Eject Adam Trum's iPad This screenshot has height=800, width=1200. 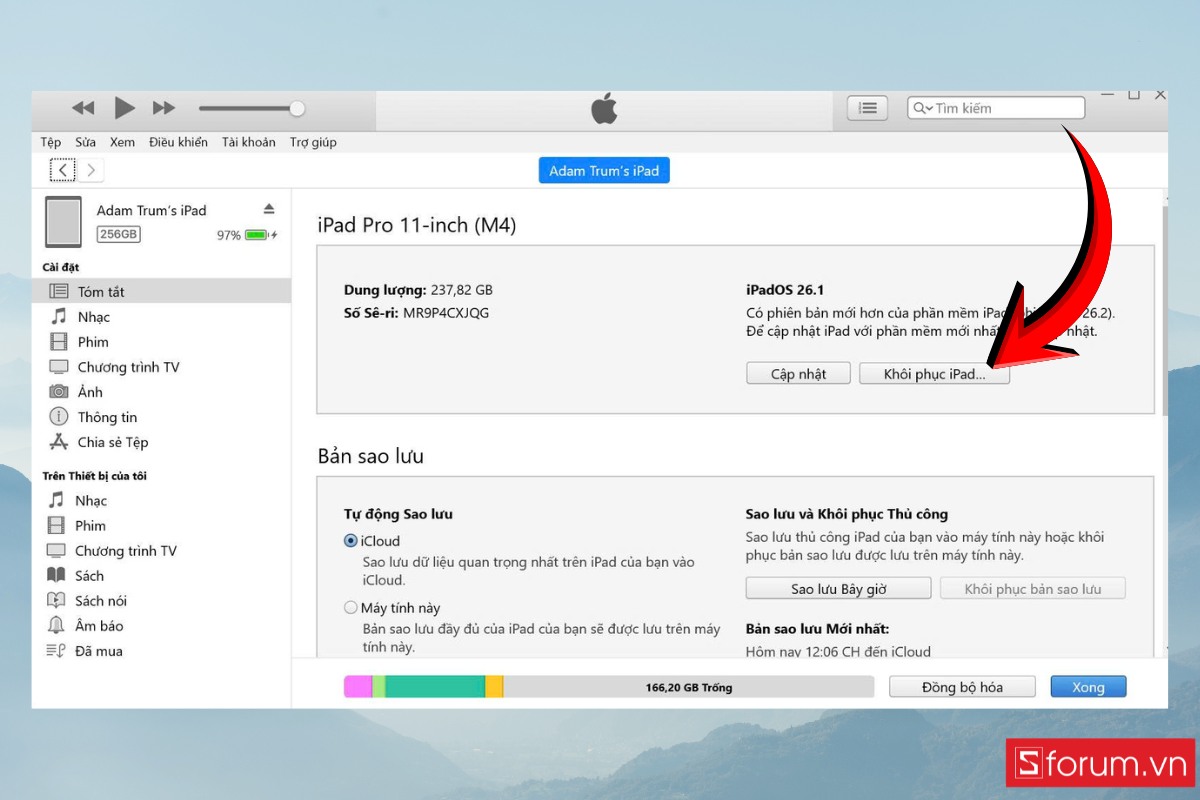[x=269, y=209]
